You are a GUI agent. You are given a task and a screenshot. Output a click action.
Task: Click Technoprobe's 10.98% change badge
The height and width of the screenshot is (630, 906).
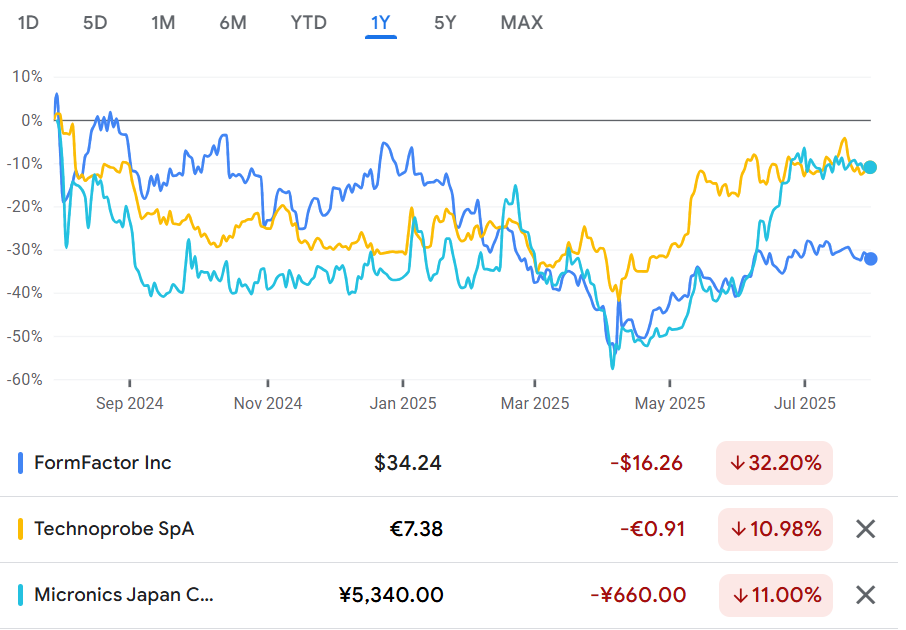pos(774,529)
